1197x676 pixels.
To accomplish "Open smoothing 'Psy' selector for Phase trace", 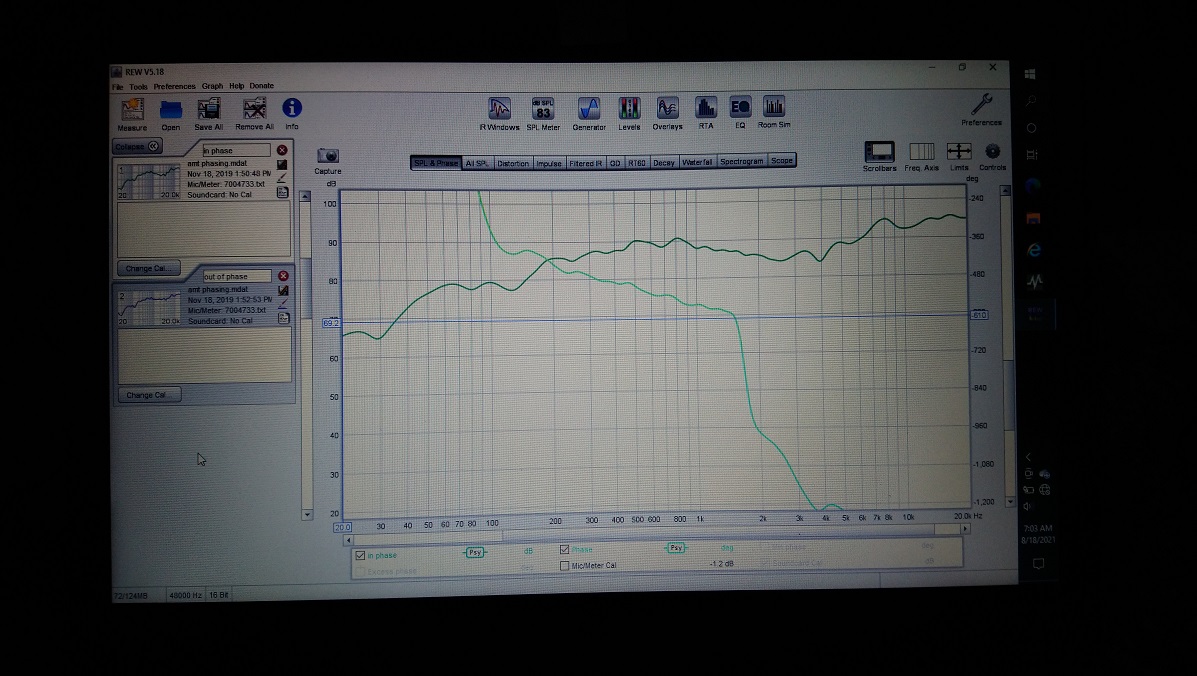I will click(x=676, y=548).
